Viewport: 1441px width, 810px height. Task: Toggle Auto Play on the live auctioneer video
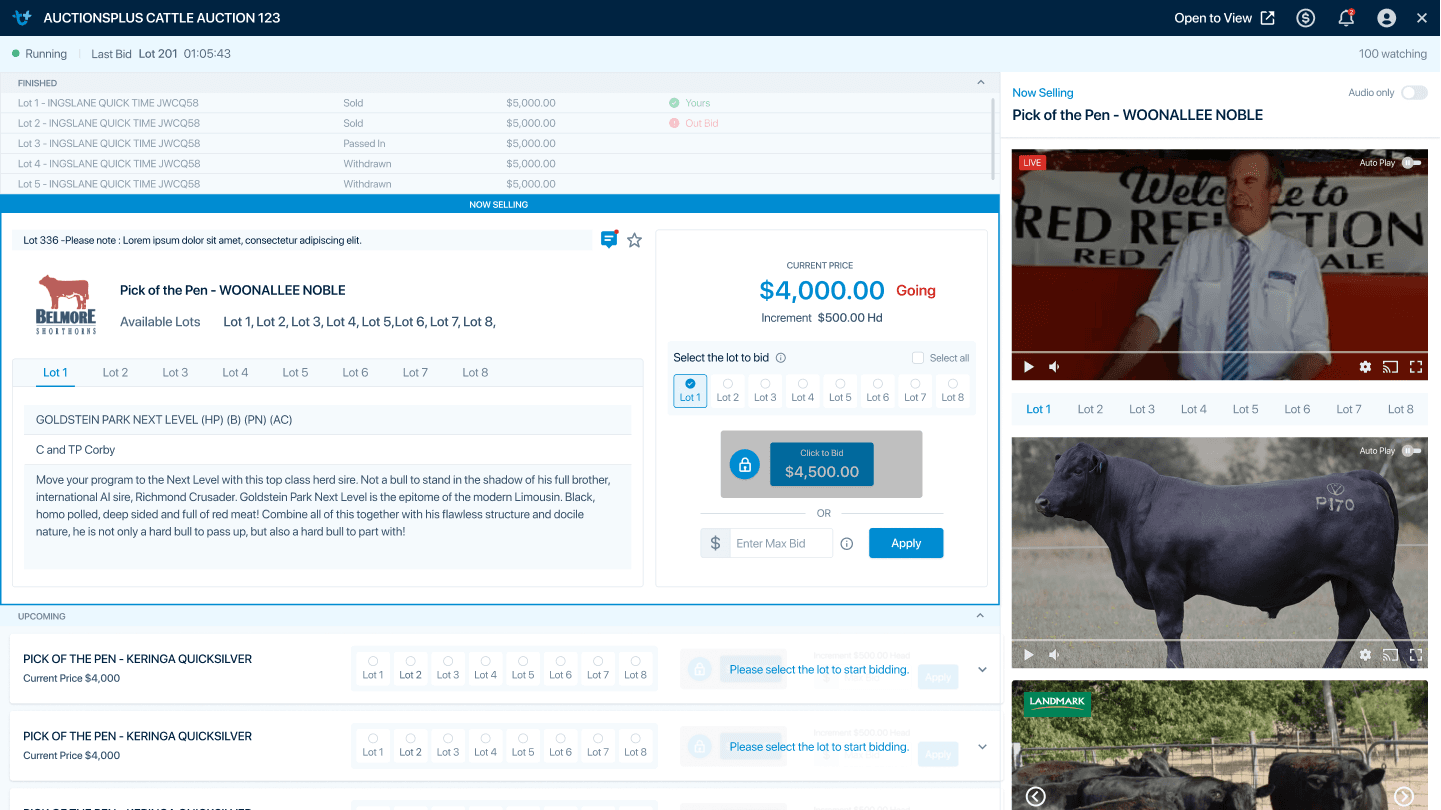(1411, 162)
